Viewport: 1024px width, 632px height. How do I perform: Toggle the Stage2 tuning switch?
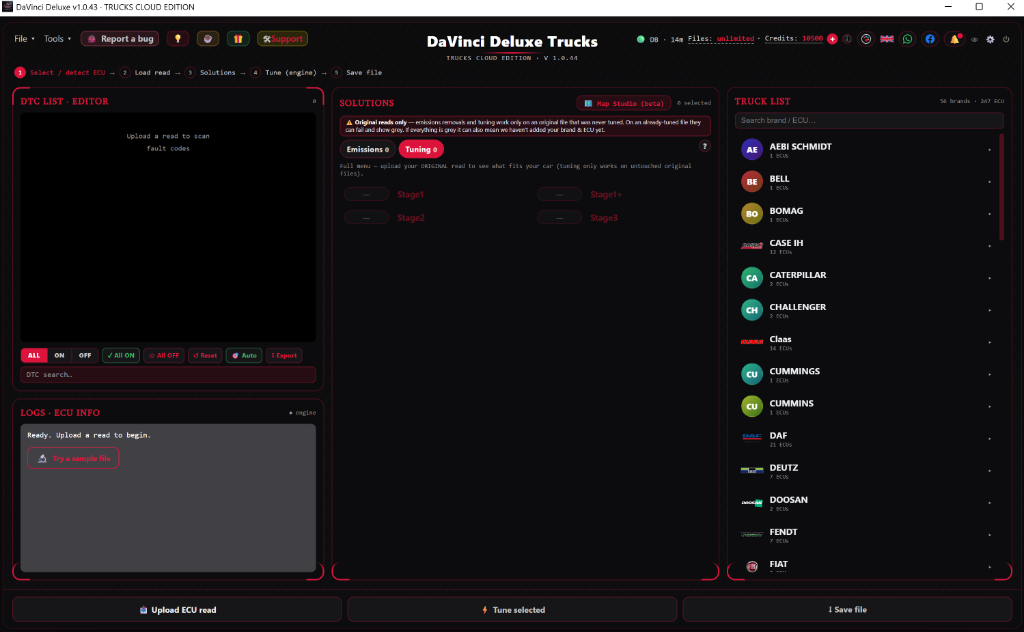[x=366, y=218]
